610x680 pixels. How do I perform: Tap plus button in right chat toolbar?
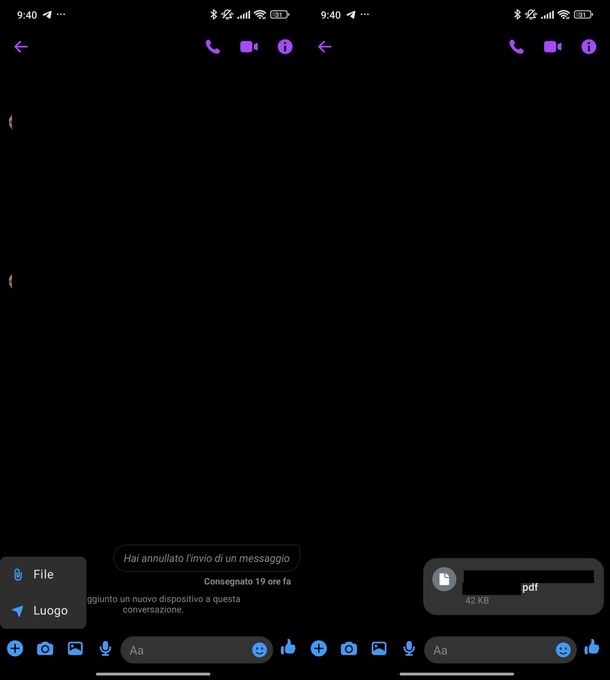319,649
